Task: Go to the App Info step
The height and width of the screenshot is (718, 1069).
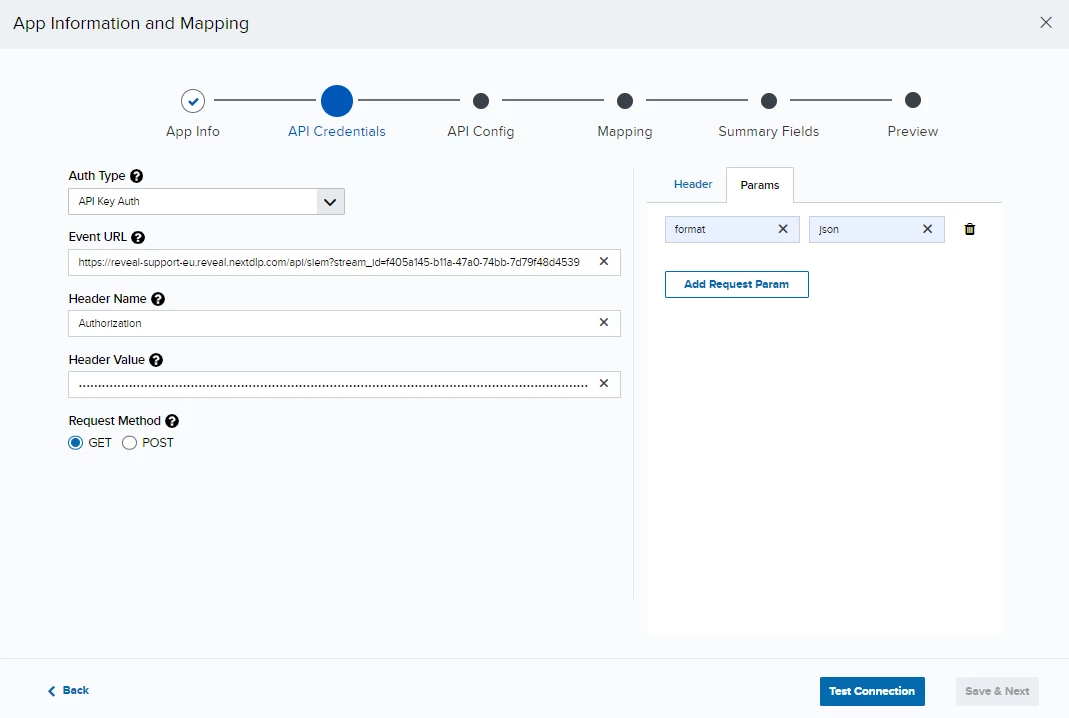Action: pyautogui.click(x=193, y=101)
